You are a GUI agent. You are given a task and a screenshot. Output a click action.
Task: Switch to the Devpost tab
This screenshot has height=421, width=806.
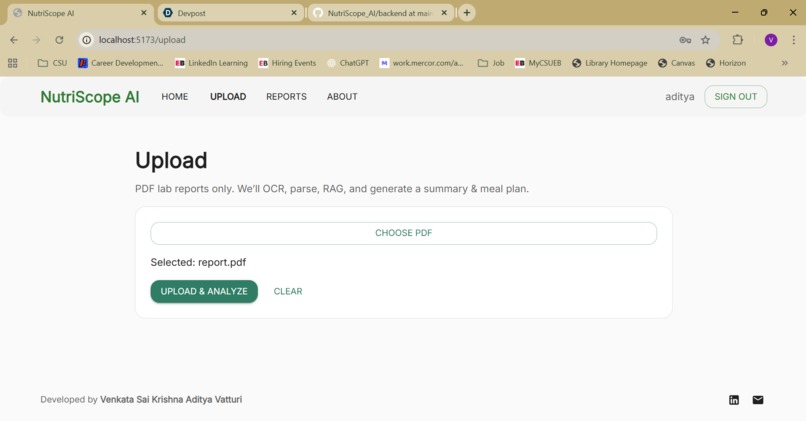[230, 13]
